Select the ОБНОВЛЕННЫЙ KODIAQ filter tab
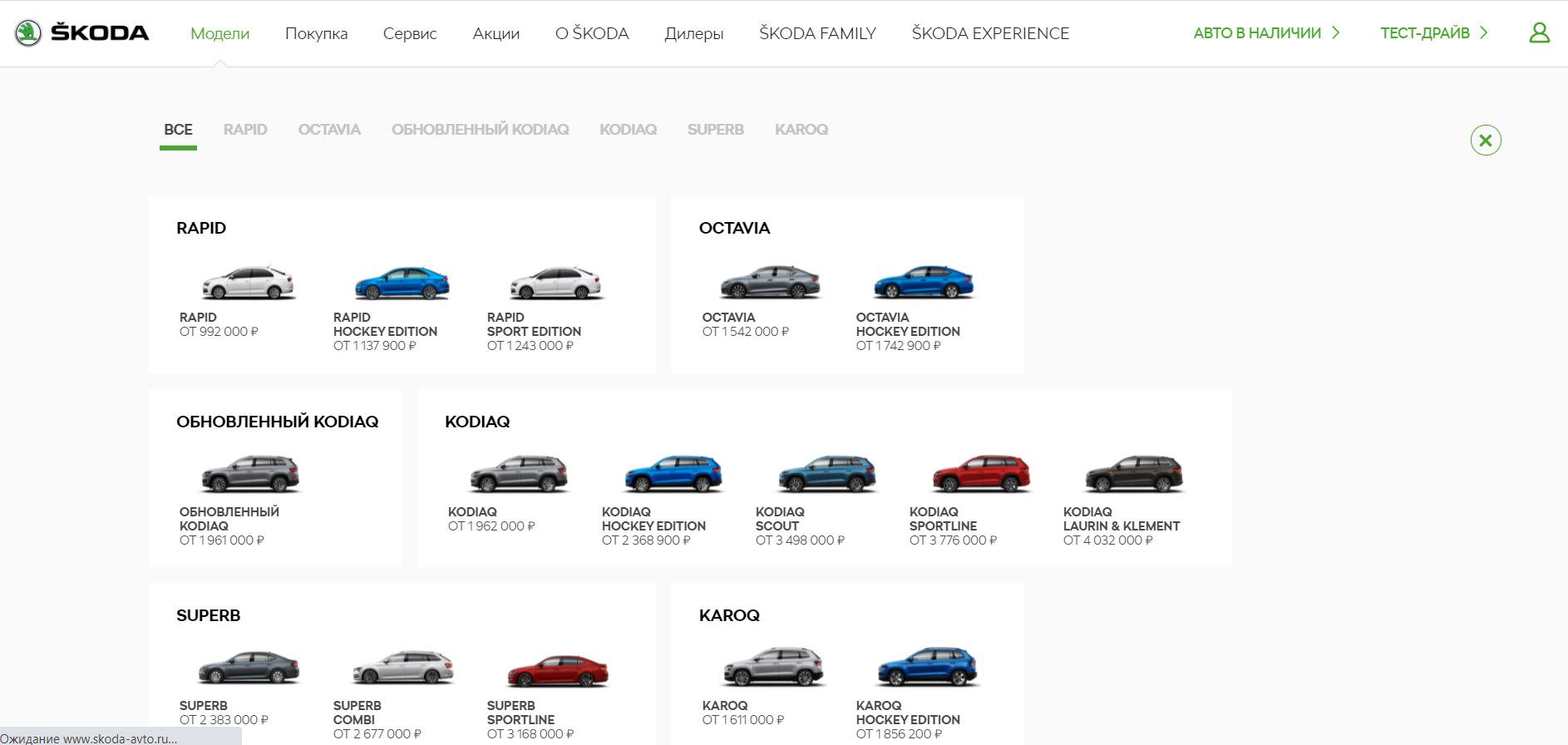This screenshot has width=1568, height=745. click(x=481, y=130)
